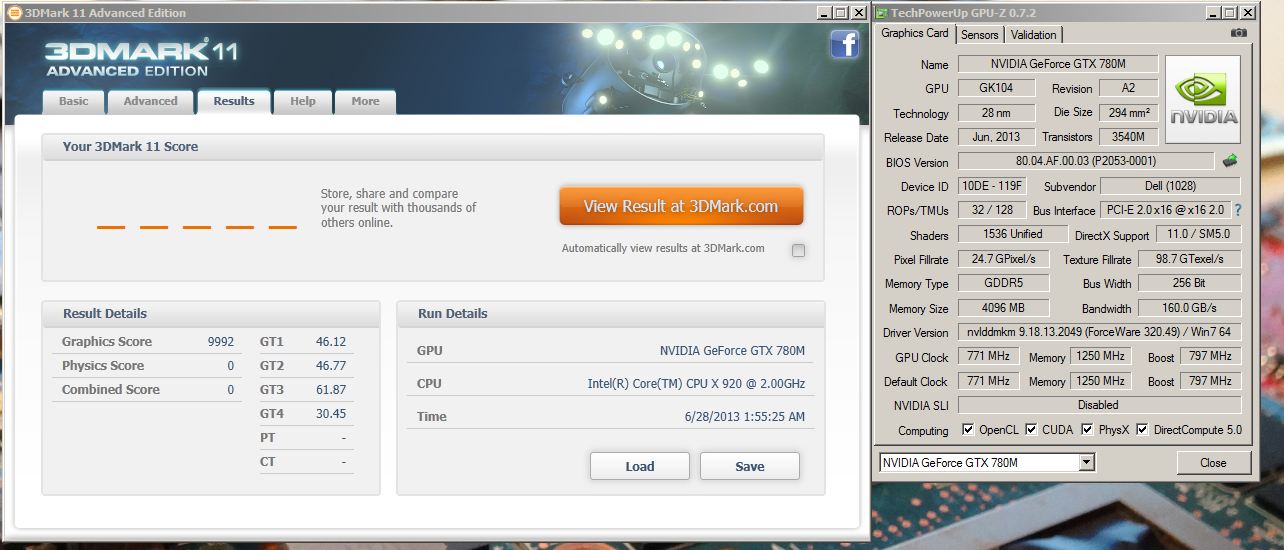Click the BIOS Version field
This screenshot has height=550, width=1284.
click(x=1086, y=161)
